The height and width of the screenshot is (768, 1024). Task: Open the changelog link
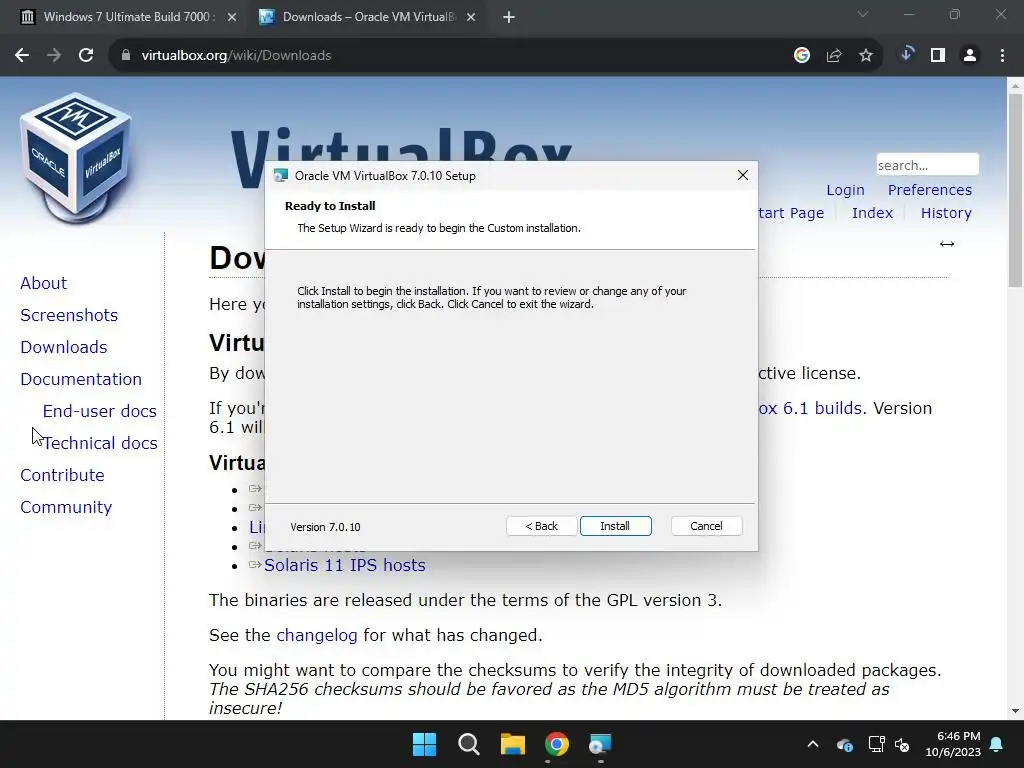(x=317, y=635)
